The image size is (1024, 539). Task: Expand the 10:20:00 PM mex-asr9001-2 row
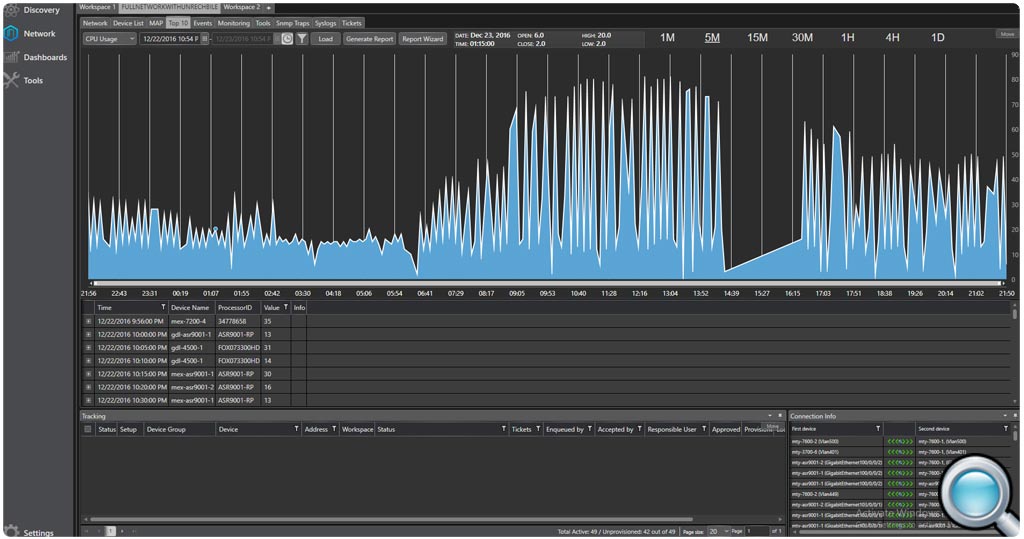(88, 387)
